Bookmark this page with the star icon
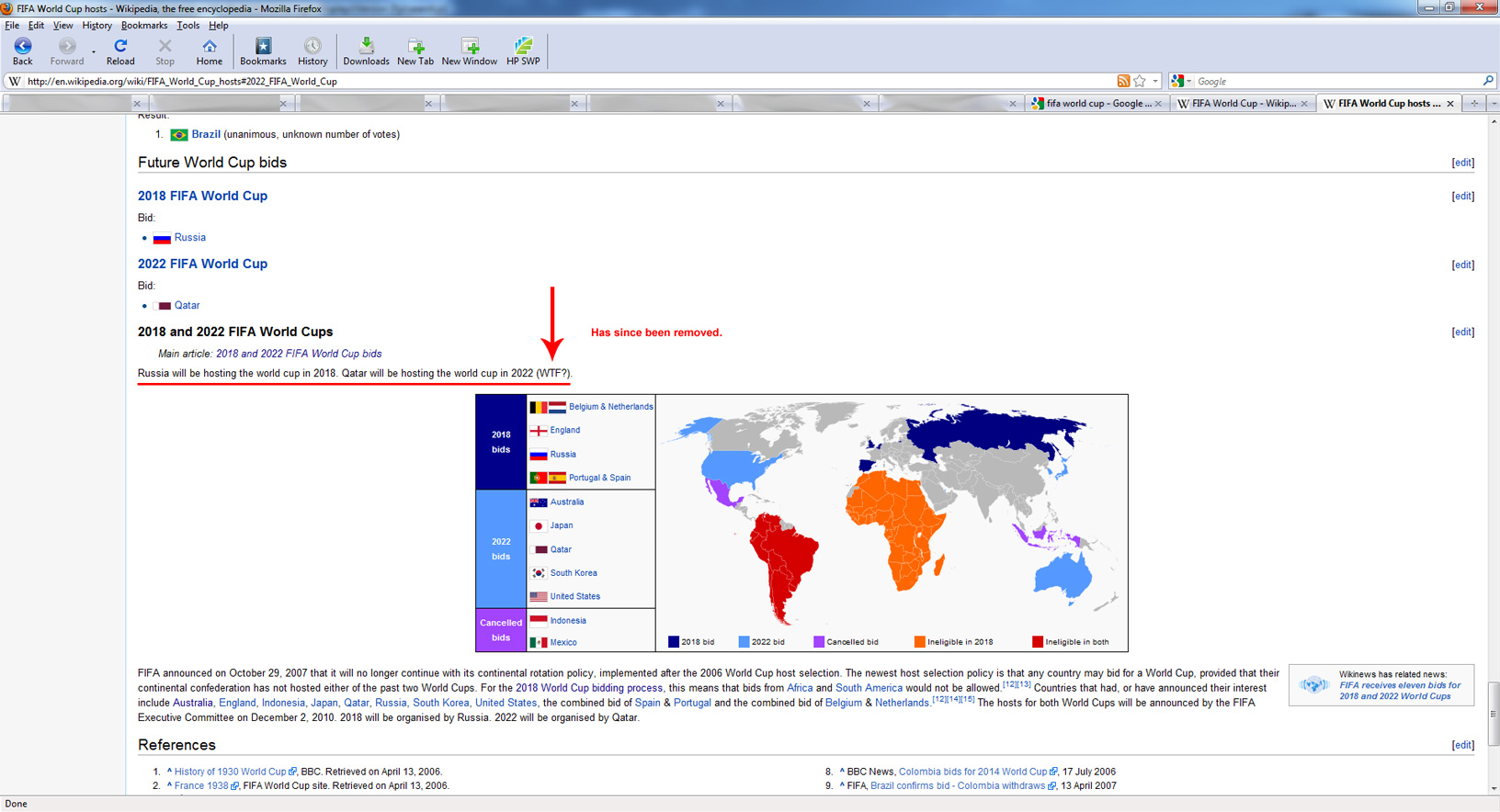The width and height of the screenshot is (1500, 812). click(1140, 81)
